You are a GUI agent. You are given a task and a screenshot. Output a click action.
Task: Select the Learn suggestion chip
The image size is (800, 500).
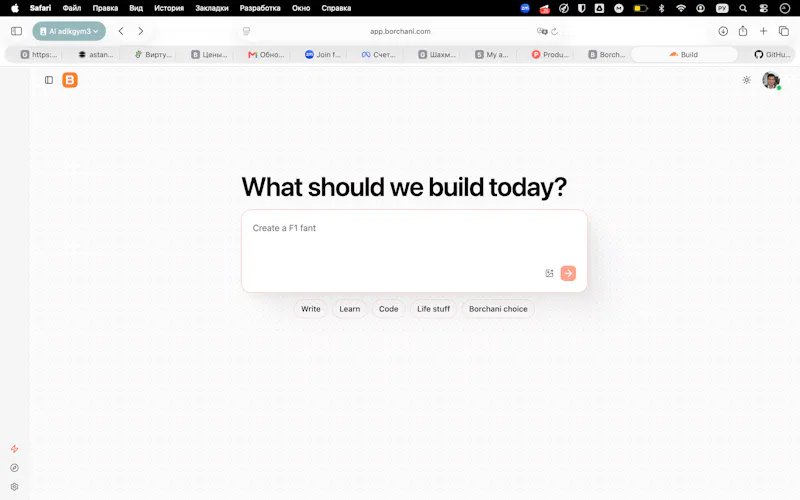point(349,309)
